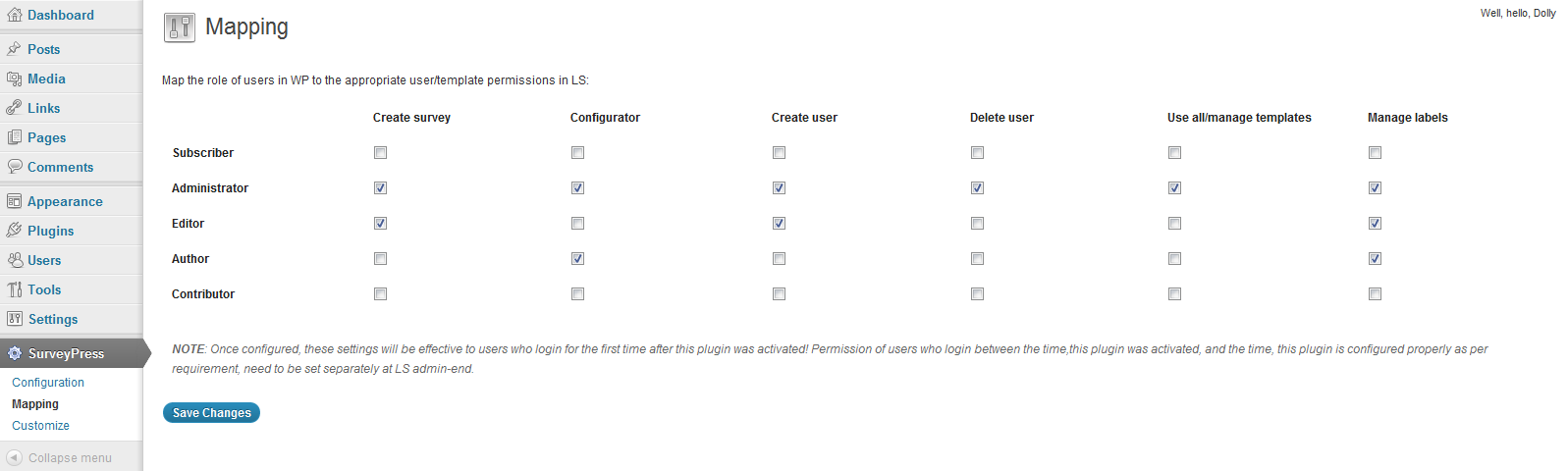Check Configurator checkbox for Editor role
The height and width of the screenshot is (471, 1568).
(577, 224)
